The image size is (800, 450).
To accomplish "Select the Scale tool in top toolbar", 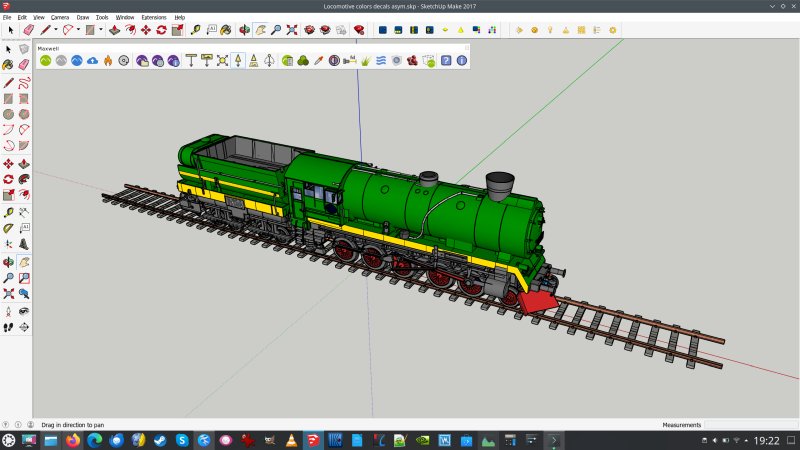I will pyautogui.click(x=177, y=30).
